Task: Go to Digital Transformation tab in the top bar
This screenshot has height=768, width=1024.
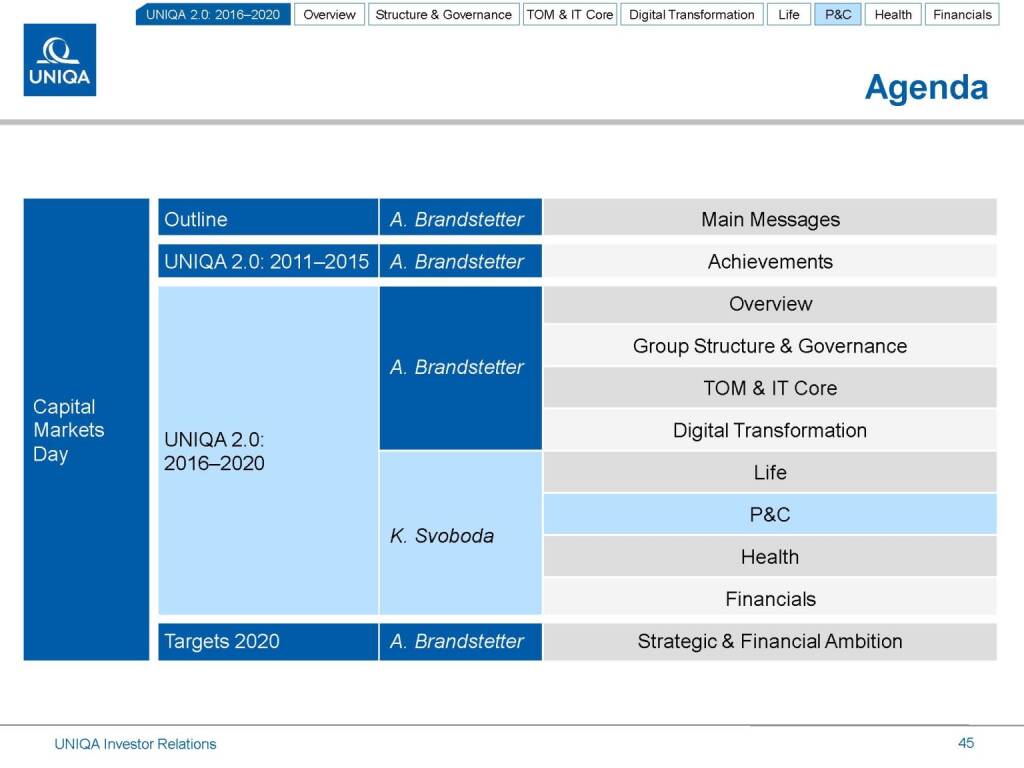Action: pyautogui.click(x=691, y=15)
